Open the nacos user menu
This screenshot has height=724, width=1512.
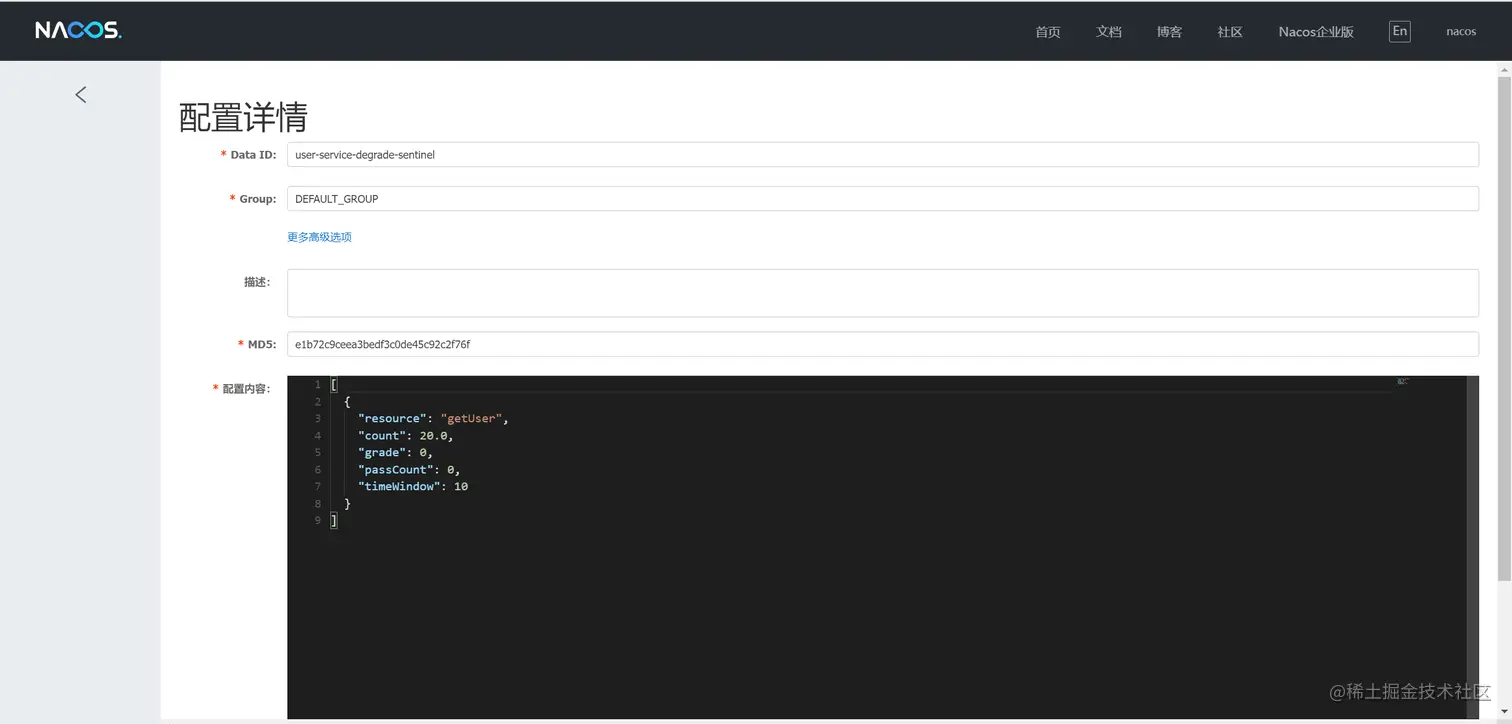tap(1461, 31)
